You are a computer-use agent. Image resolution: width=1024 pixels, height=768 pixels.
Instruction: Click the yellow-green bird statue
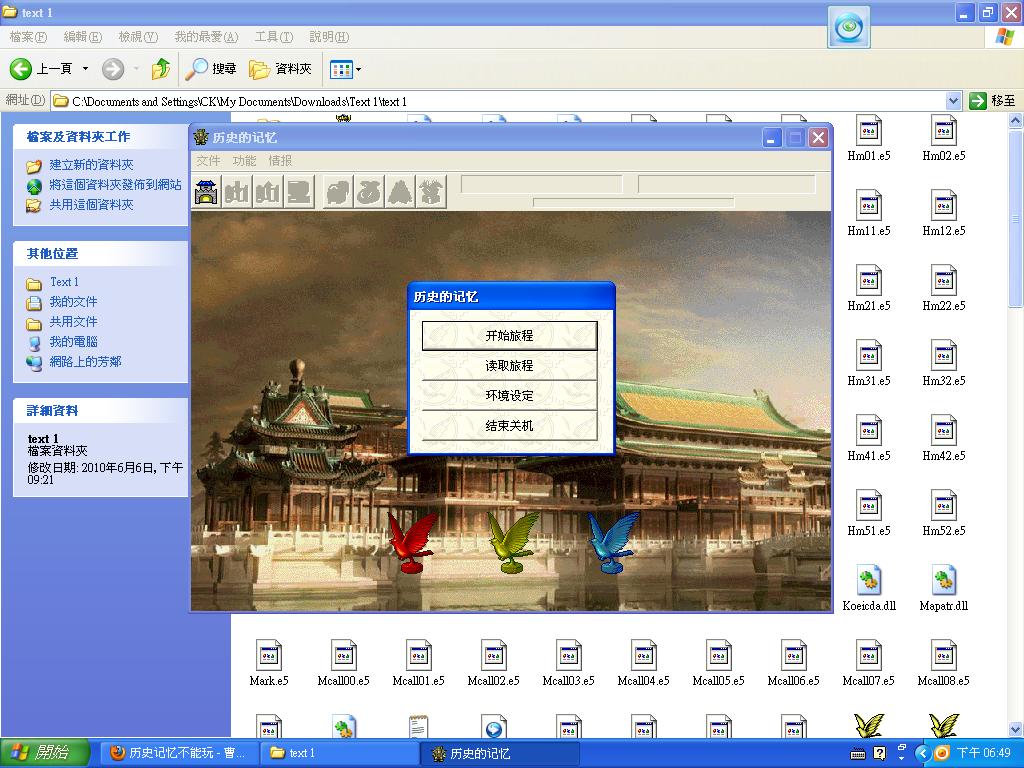(512, 541)
